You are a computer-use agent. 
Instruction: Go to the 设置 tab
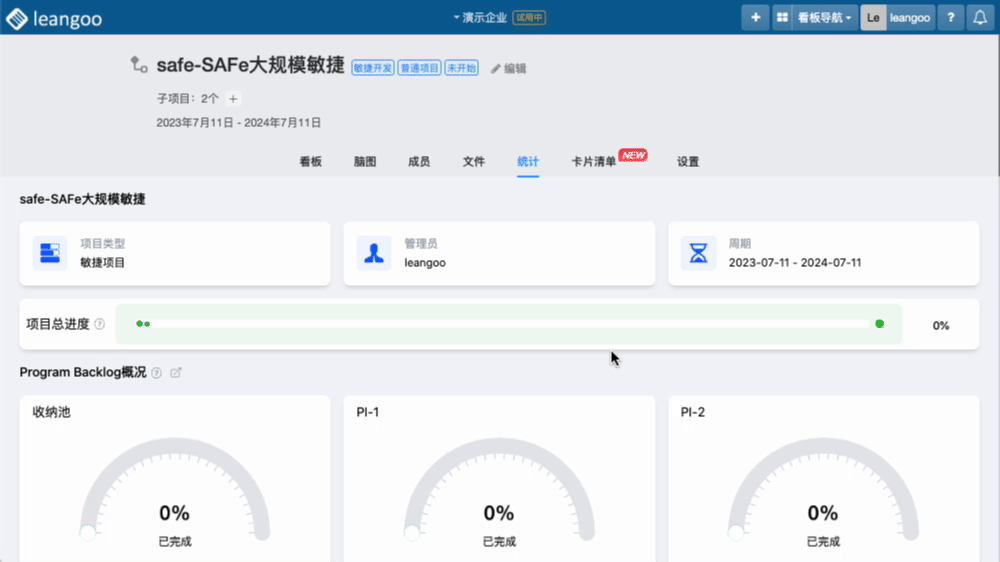click(688, 161)
